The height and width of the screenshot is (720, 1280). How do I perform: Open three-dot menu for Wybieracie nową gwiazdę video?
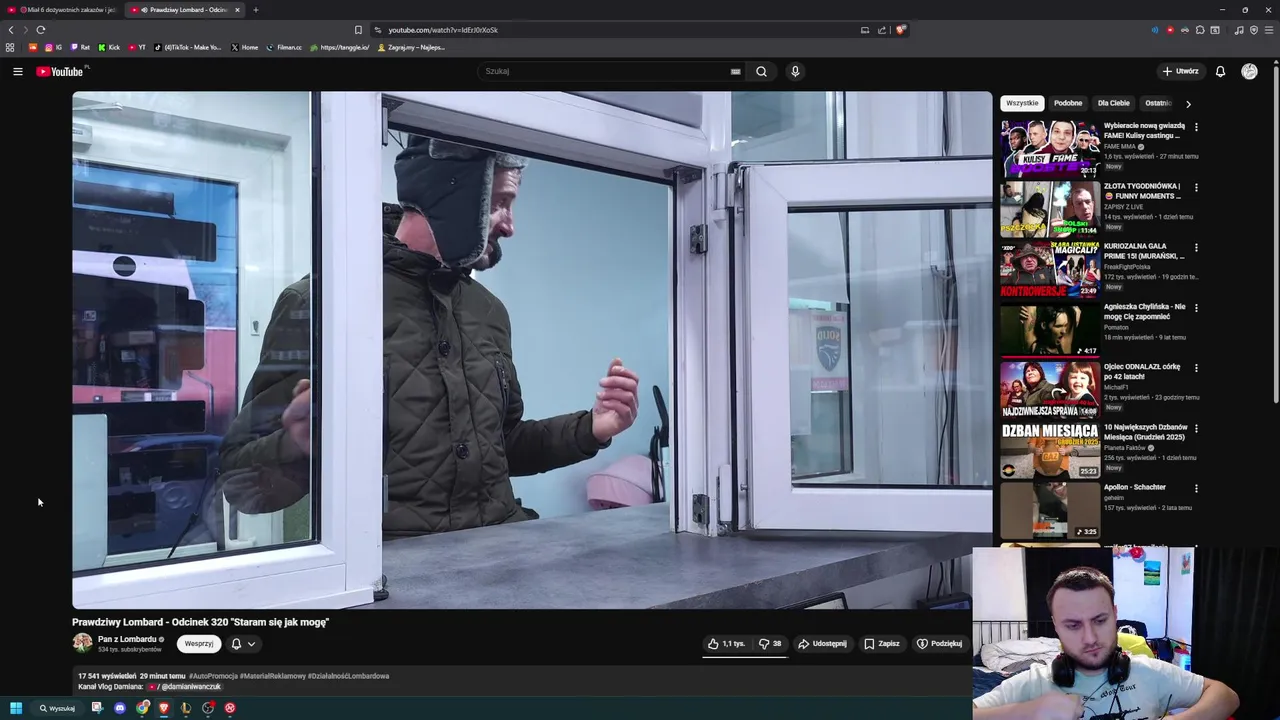[1196, 127]
